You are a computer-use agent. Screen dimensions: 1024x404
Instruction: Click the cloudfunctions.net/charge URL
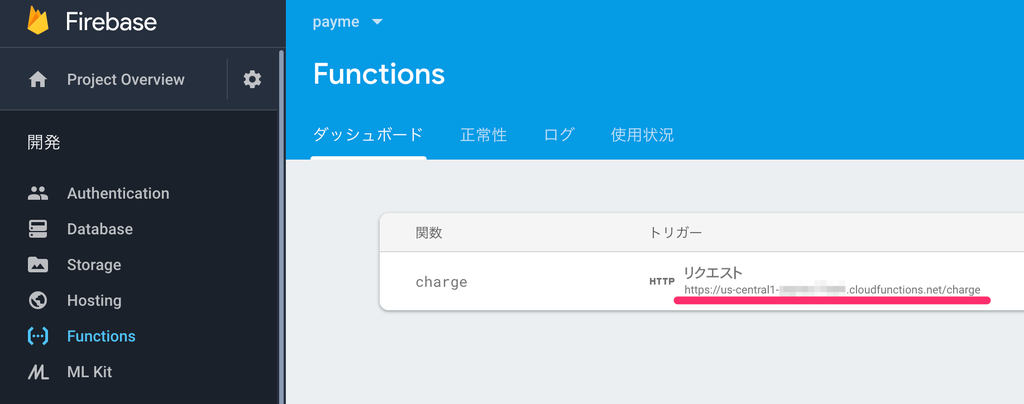coord(832,290)
